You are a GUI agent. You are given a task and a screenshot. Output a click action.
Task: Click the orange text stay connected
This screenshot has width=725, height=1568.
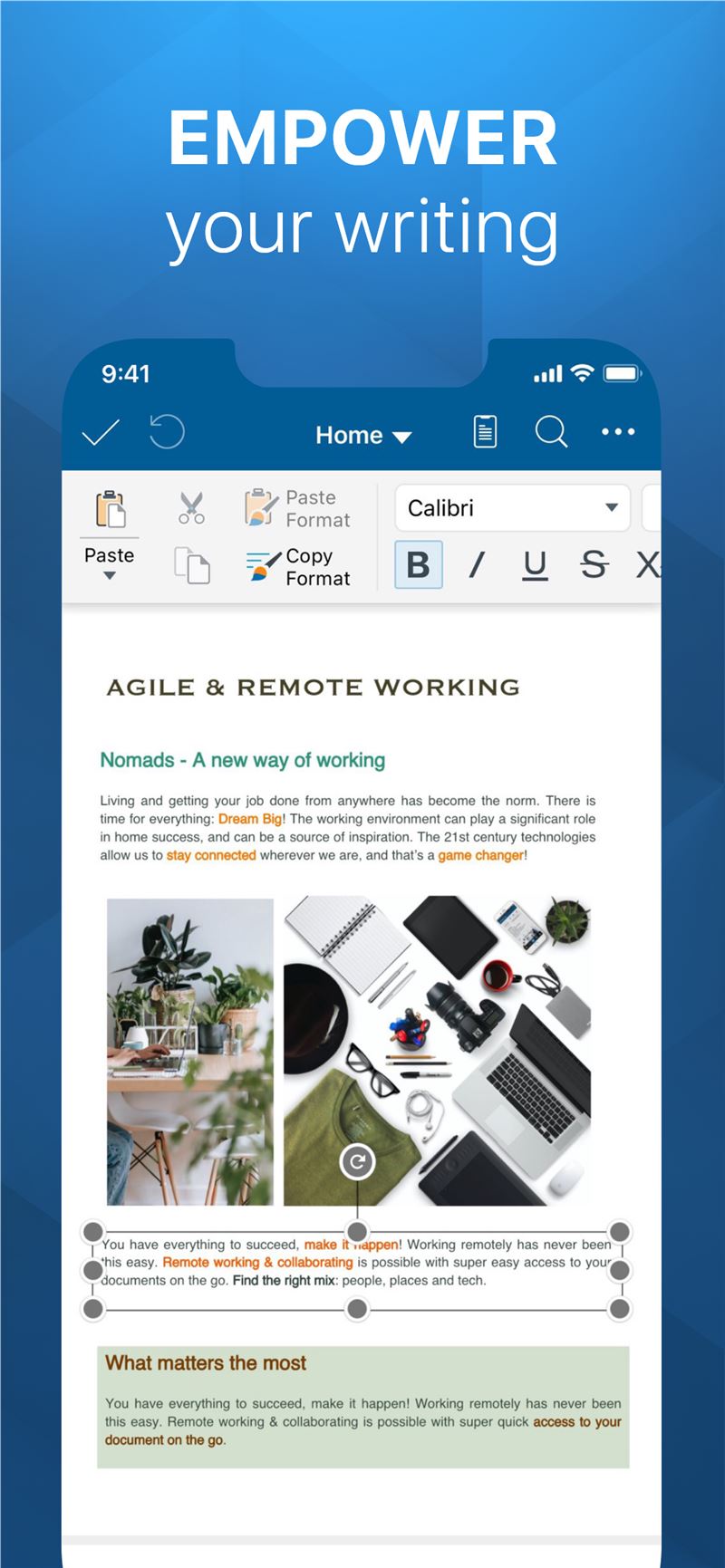click(x=211, y=855)
